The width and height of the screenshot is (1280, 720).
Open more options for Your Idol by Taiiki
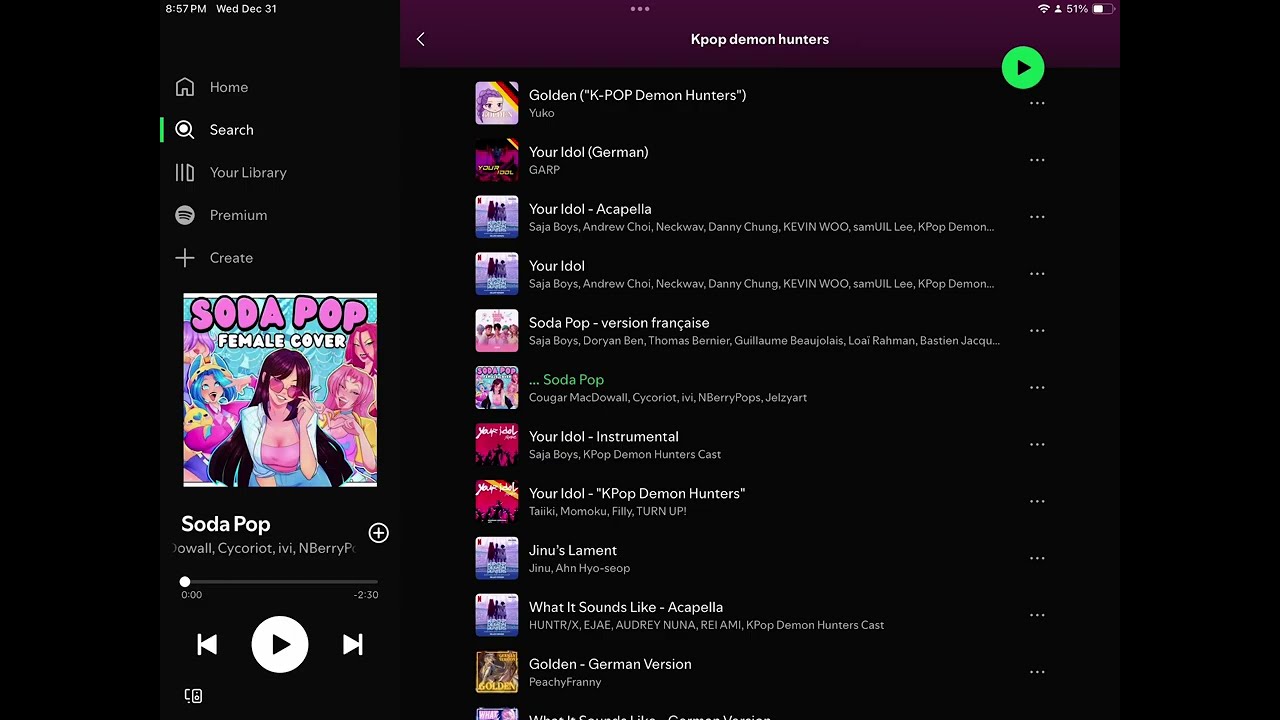[x=1037, y=502]
